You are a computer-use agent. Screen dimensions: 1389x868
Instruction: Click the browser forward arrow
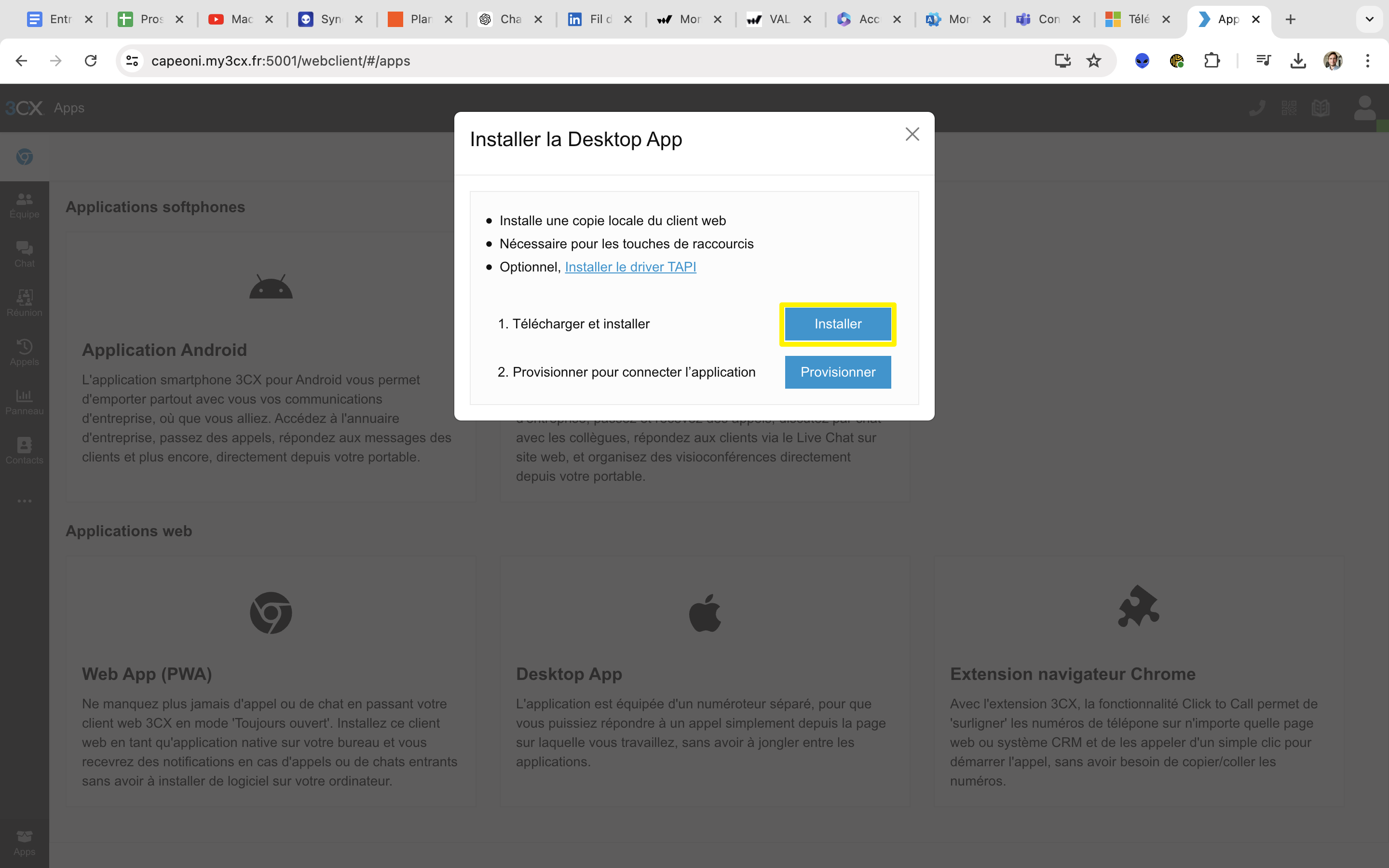pos(55,61)
